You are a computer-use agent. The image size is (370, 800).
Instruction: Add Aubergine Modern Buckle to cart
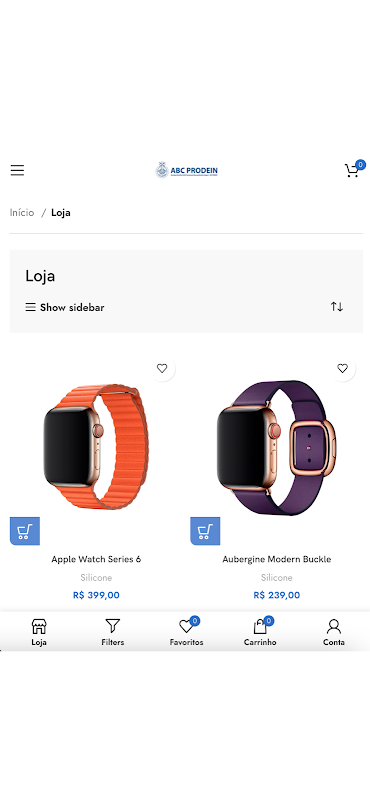tap(205, 531)
